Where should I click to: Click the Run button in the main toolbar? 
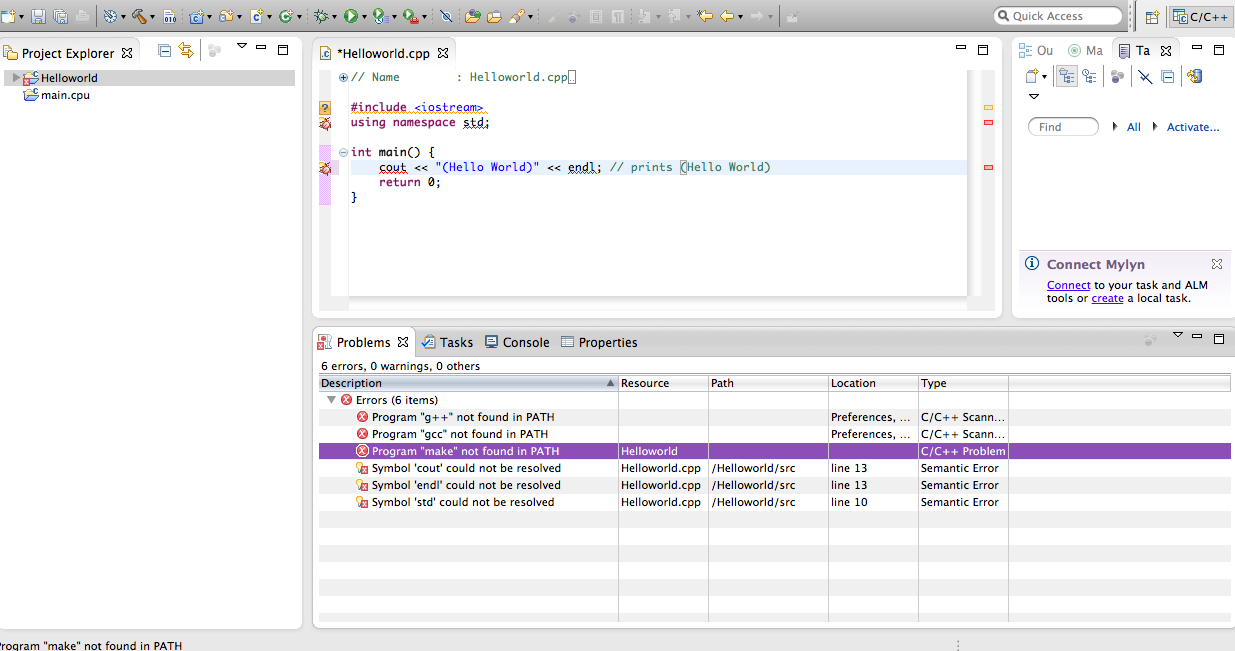(x=350, y=16)
